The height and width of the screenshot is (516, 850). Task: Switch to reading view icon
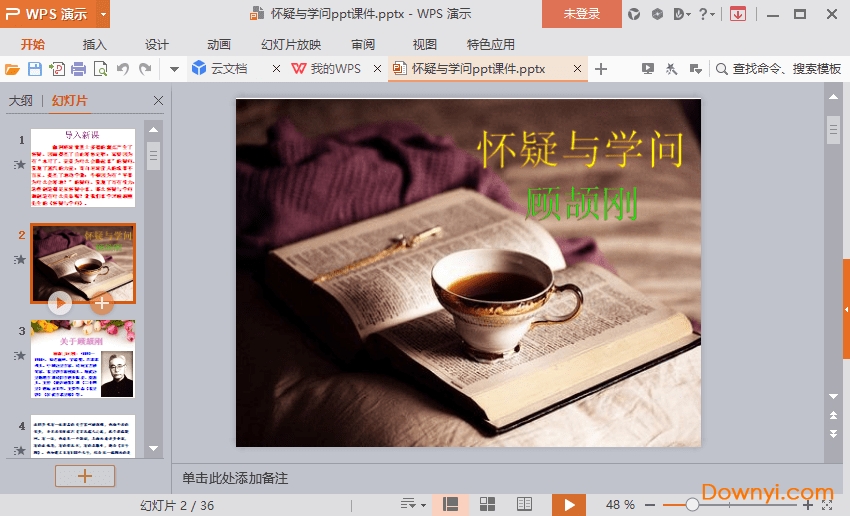pyautogui.click(x=524, y=505)
